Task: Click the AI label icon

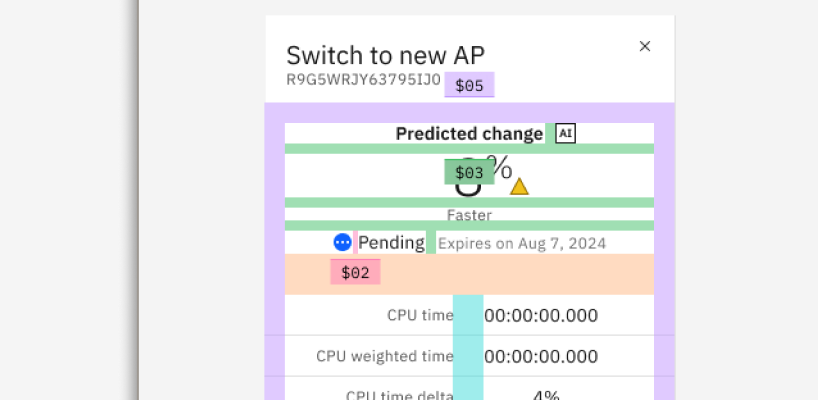Action: [x=566, y=134]
